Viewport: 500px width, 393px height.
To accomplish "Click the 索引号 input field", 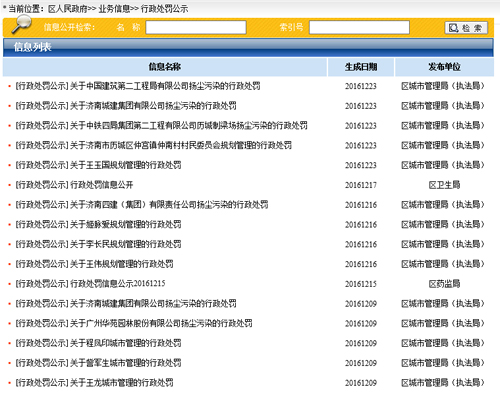I will point(359,27).
